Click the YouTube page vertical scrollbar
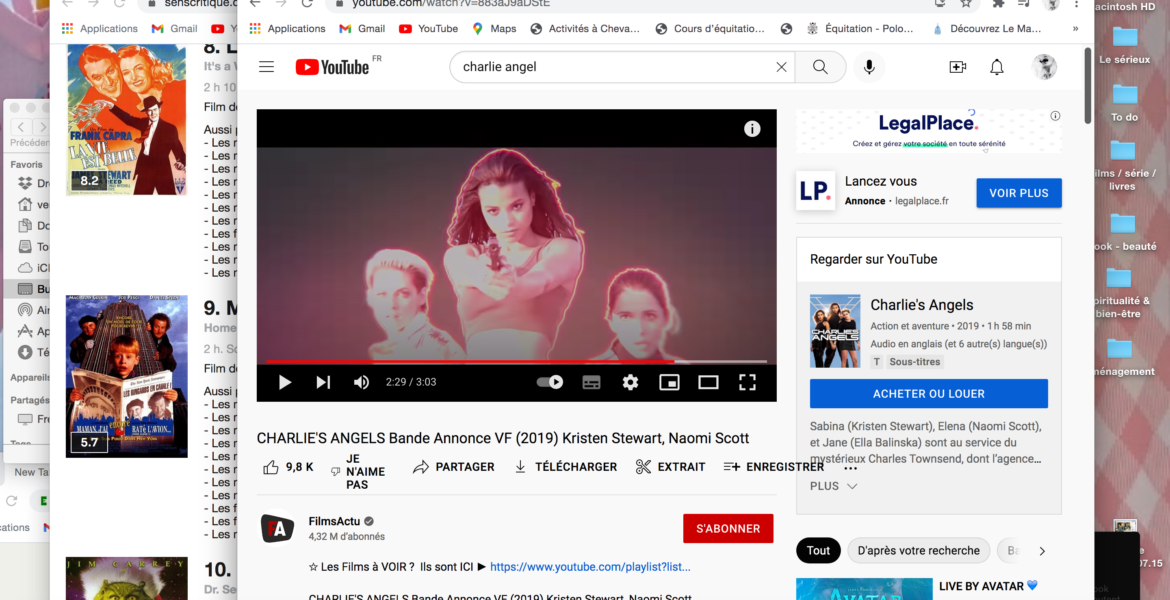This screenshot has height=600, width=1170. 1088,86
